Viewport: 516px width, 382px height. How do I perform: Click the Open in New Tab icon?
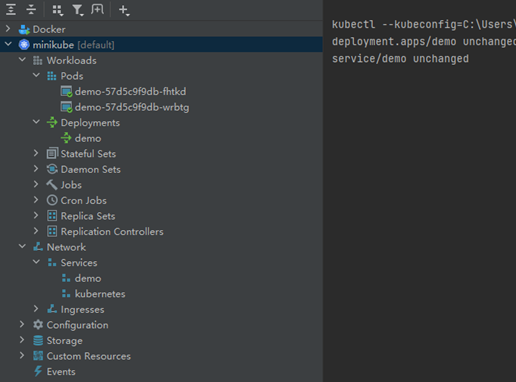click(x=97, y=10)
